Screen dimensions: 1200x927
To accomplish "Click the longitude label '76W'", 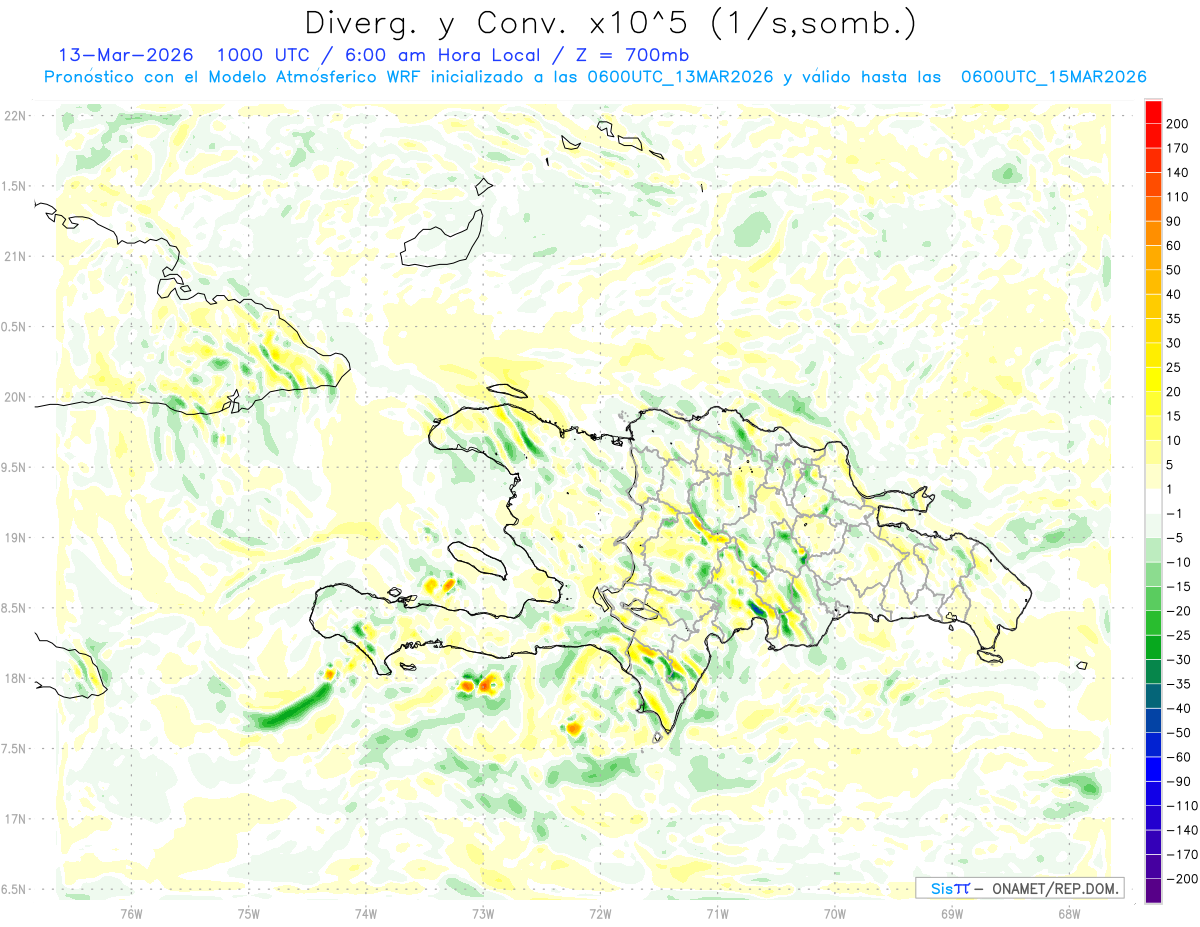I will [131, 913].
